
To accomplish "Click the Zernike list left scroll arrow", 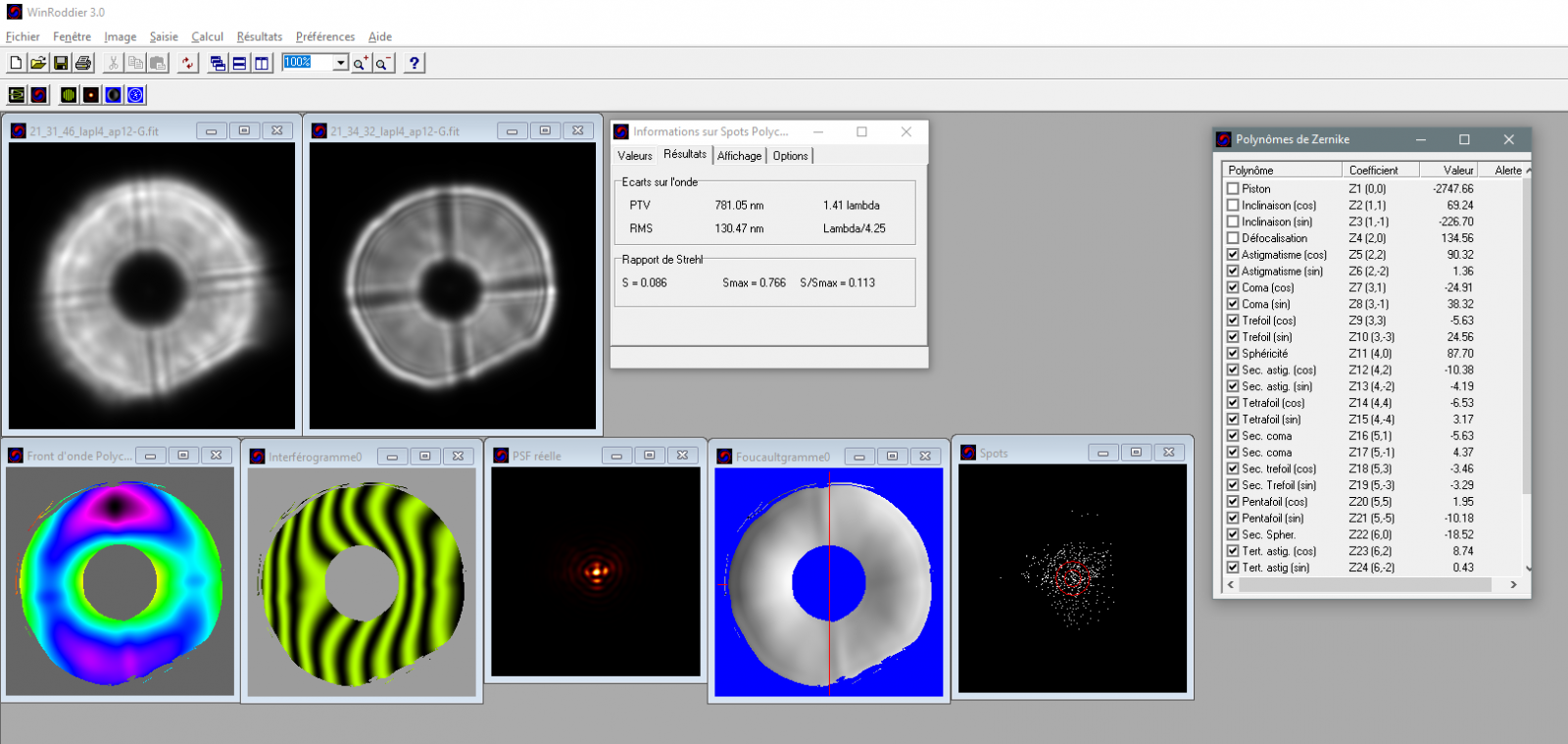I will (x=1231, y=585).
